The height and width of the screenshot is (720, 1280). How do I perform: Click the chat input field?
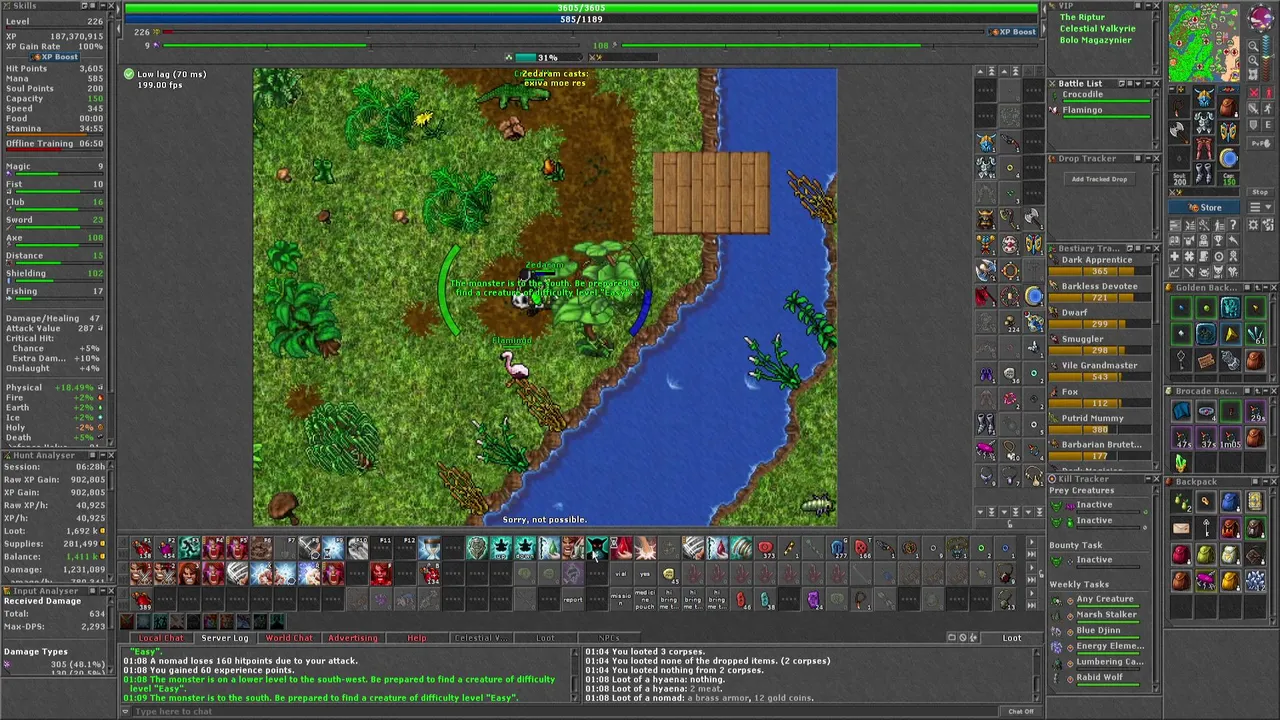coord(565,711)
